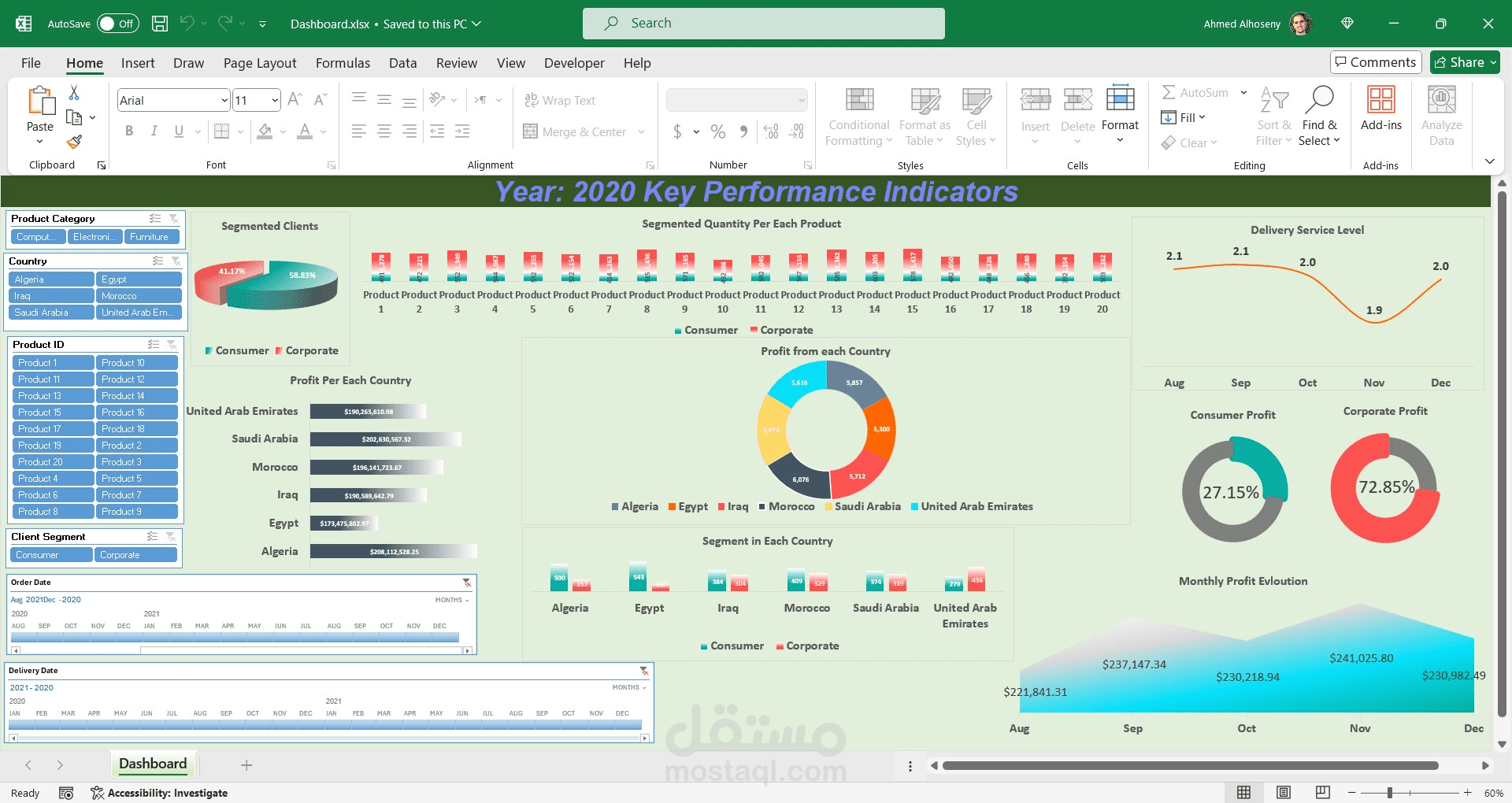Add a new sheet with plus button
Viewport: 1512px width, 803px height.
pyautogui.click(x=246, y=764)
